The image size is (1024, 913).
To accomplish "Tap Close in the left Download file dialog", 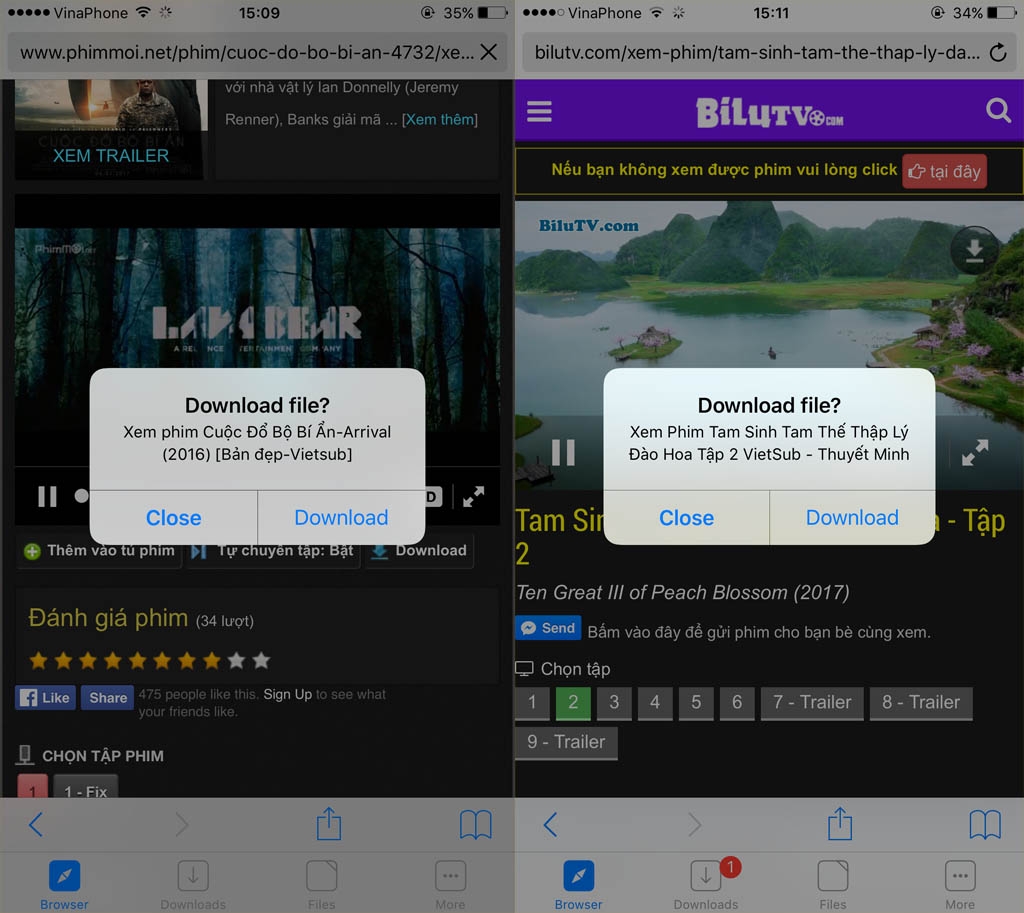I will (x=173, y=518).
